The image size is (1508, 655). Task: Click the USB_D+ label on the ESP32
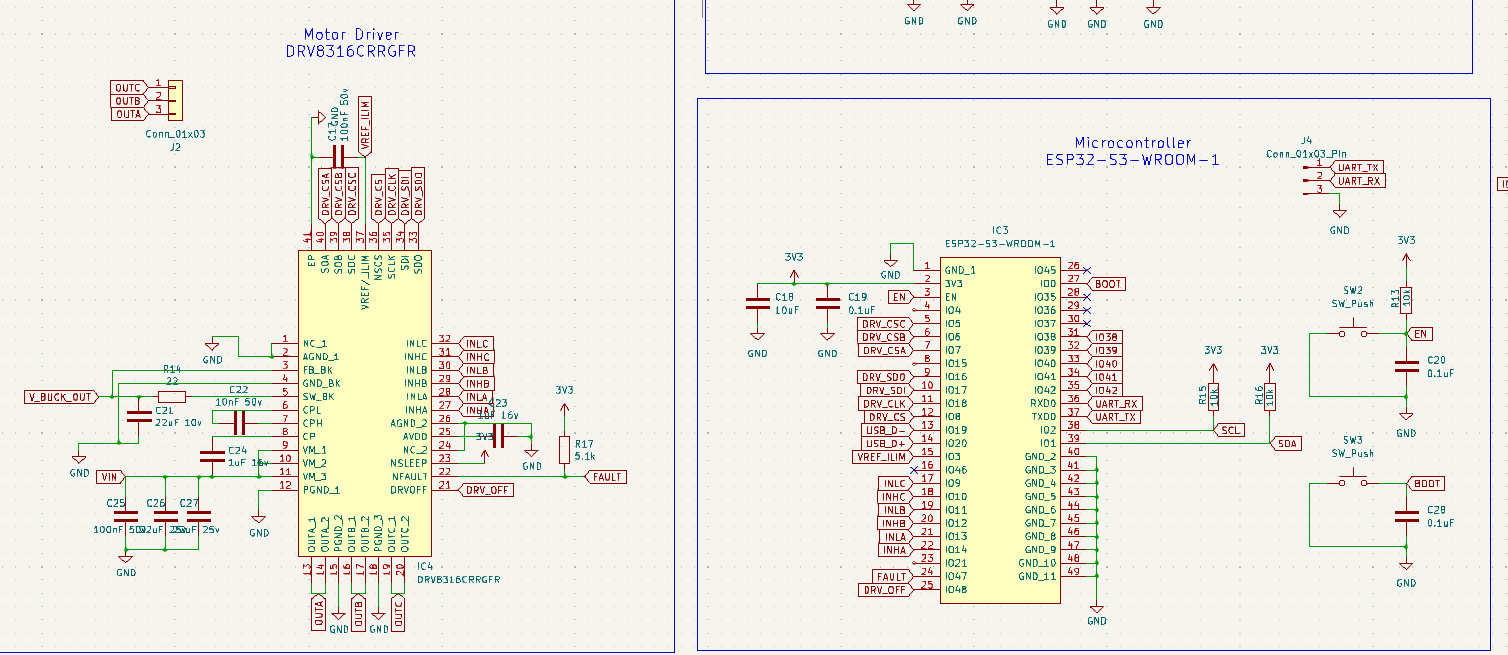(884, 443)
